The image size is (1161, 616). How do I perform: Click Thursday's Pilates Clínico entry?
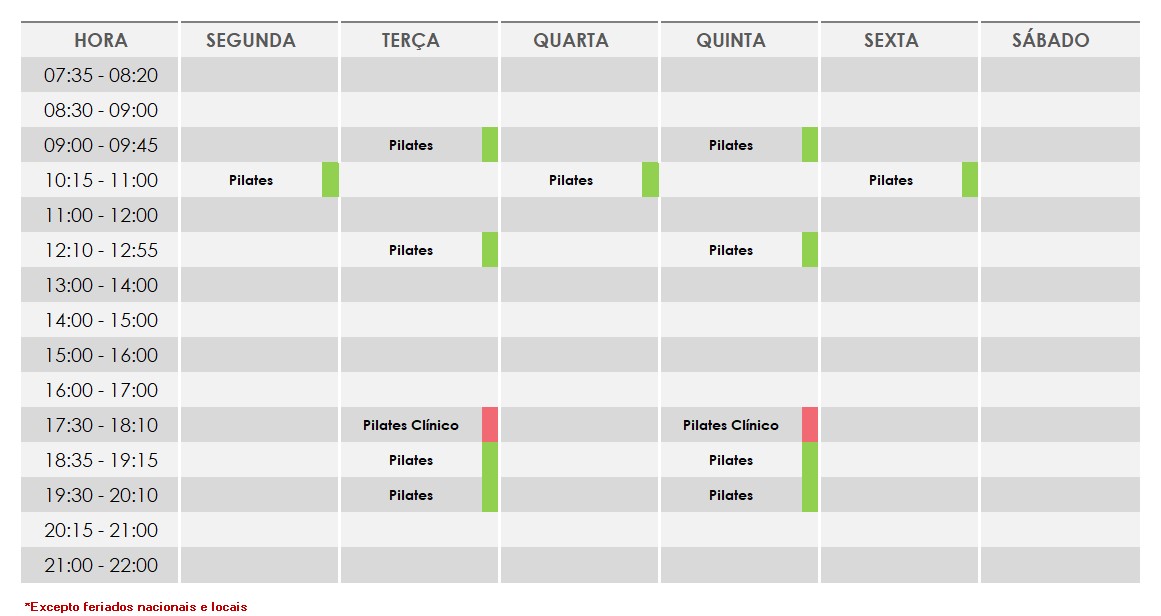731,425
